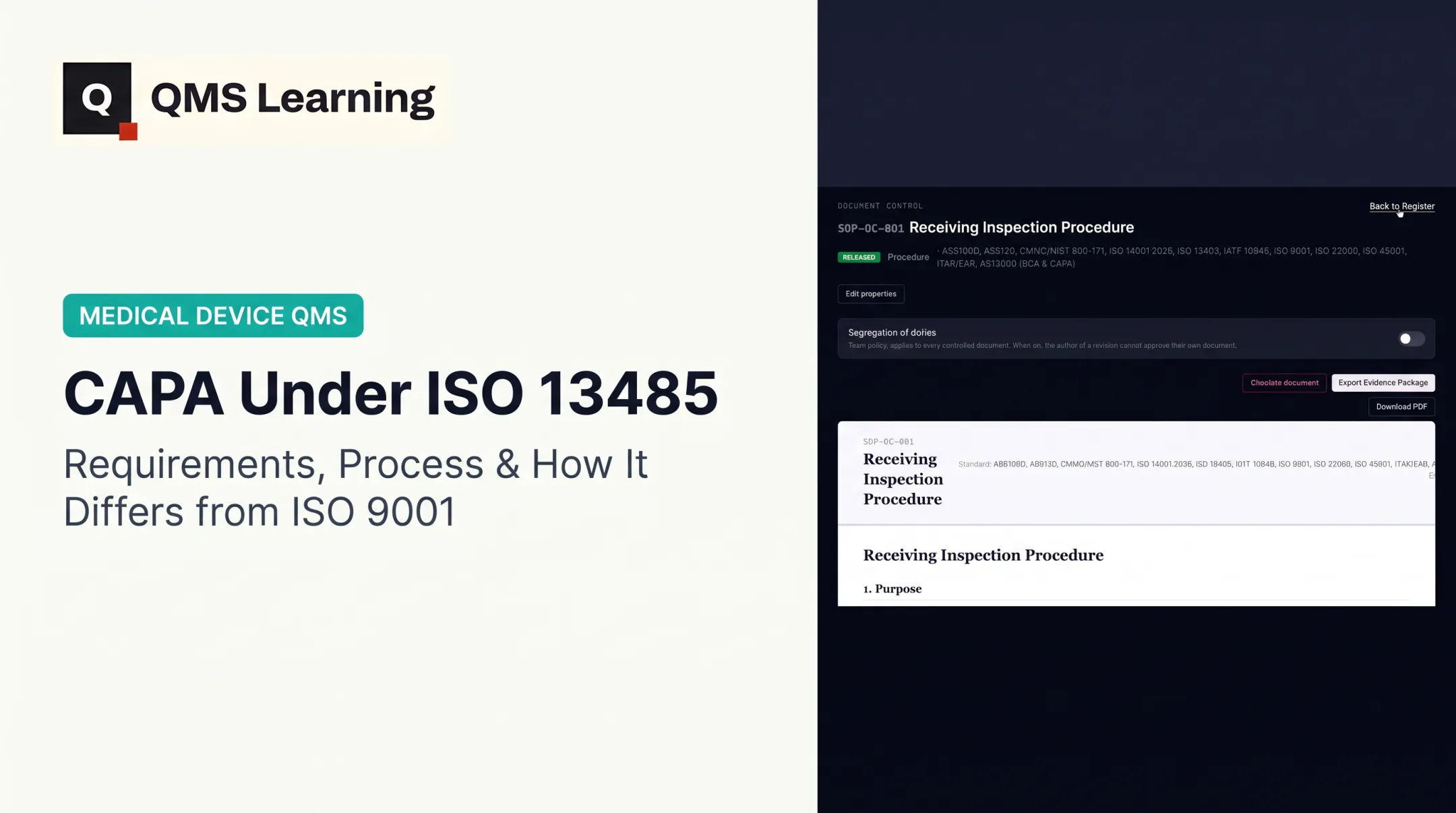Click Export Evidence Package

click(1383, 383)
